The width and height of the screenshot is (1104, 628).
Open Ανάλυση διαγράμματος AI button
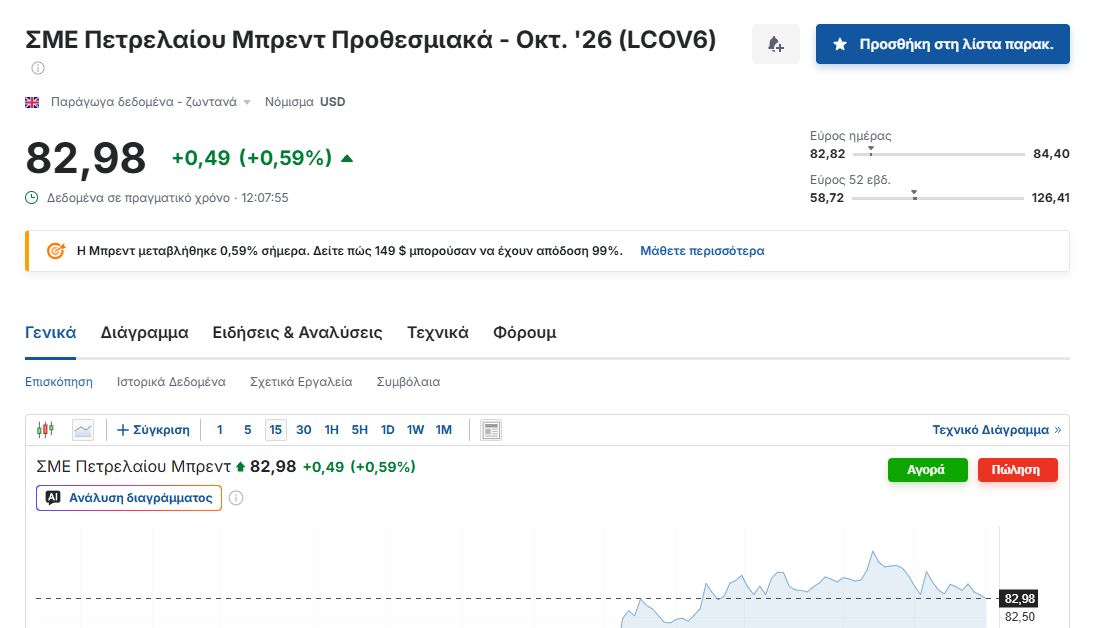129,498
